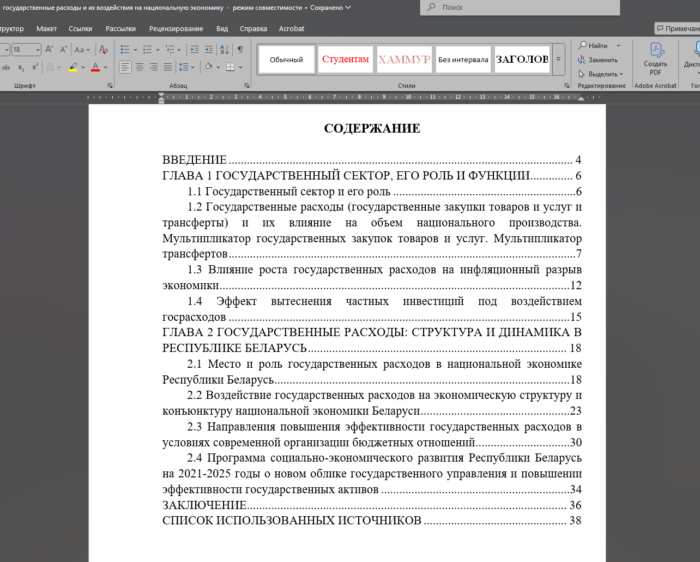Expand the styles gallery
This screenshot has width=700, height=562.
[x=558, y=59]
